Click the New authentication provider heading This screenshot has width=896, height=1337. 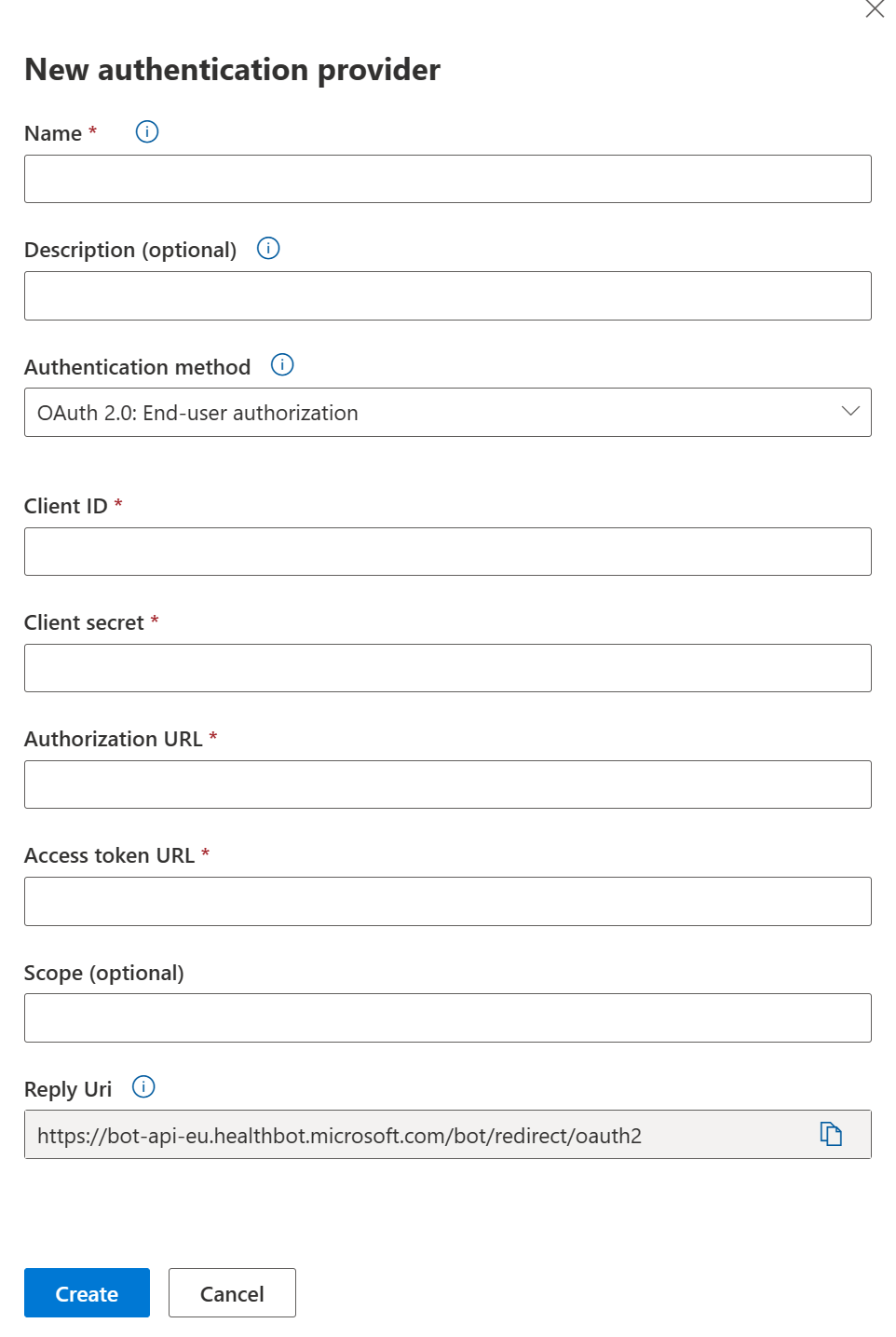coord(232,70)
